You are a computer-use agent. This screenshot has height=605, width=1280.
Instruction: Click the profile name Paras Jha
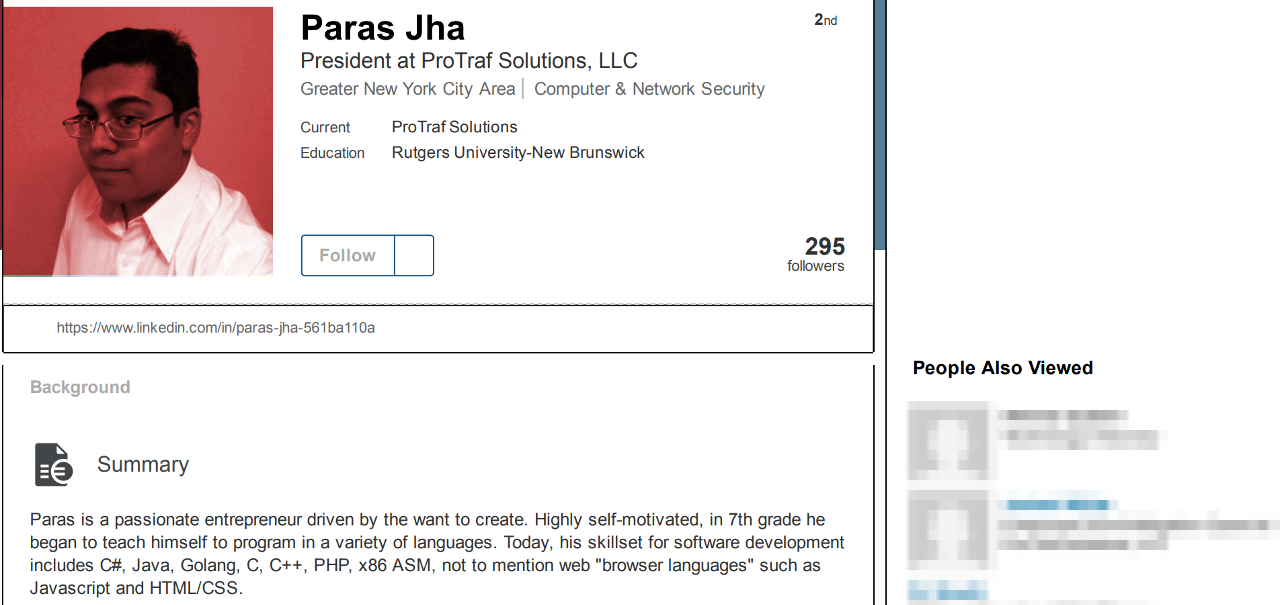pyautogui.click(x=383, y=28)
